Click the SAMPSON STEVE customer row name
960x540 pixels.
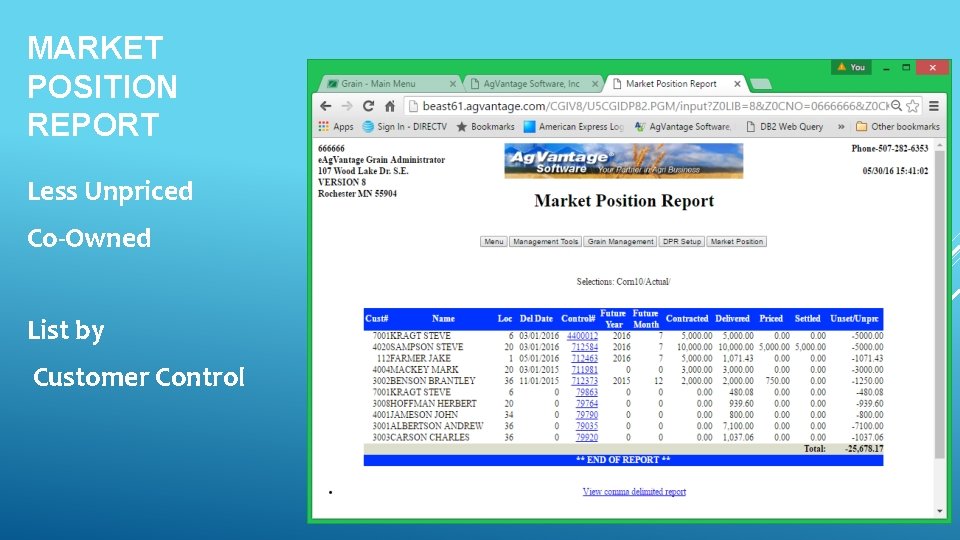(427, 347)
